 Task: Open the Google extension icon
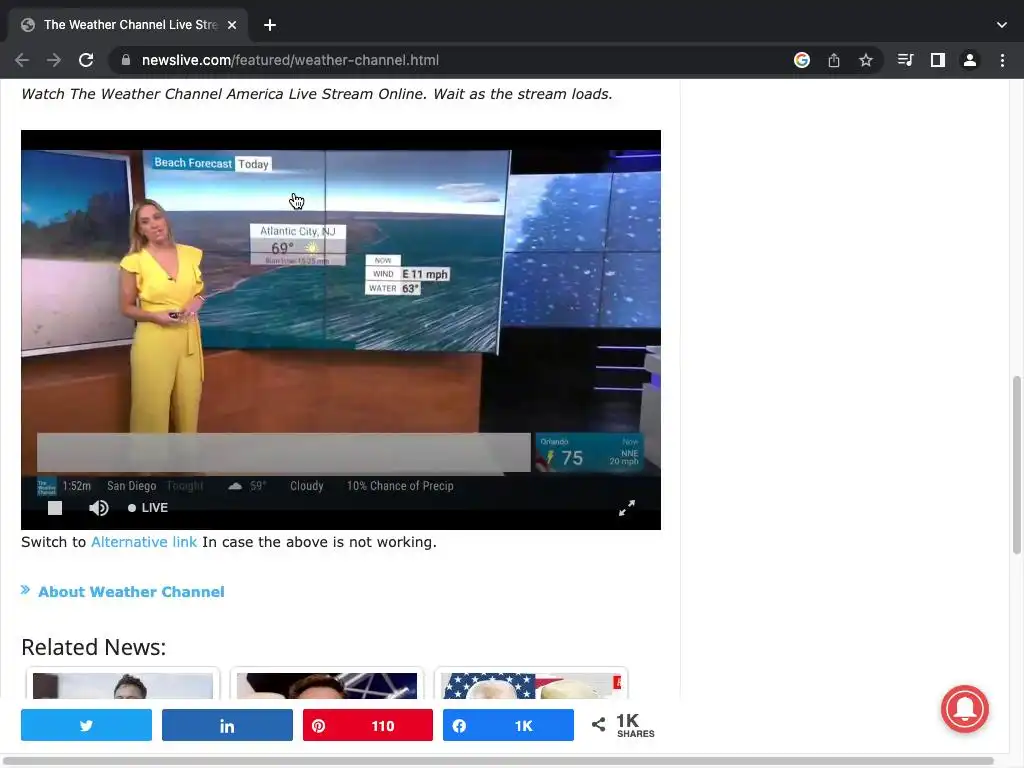coord(802,60)
